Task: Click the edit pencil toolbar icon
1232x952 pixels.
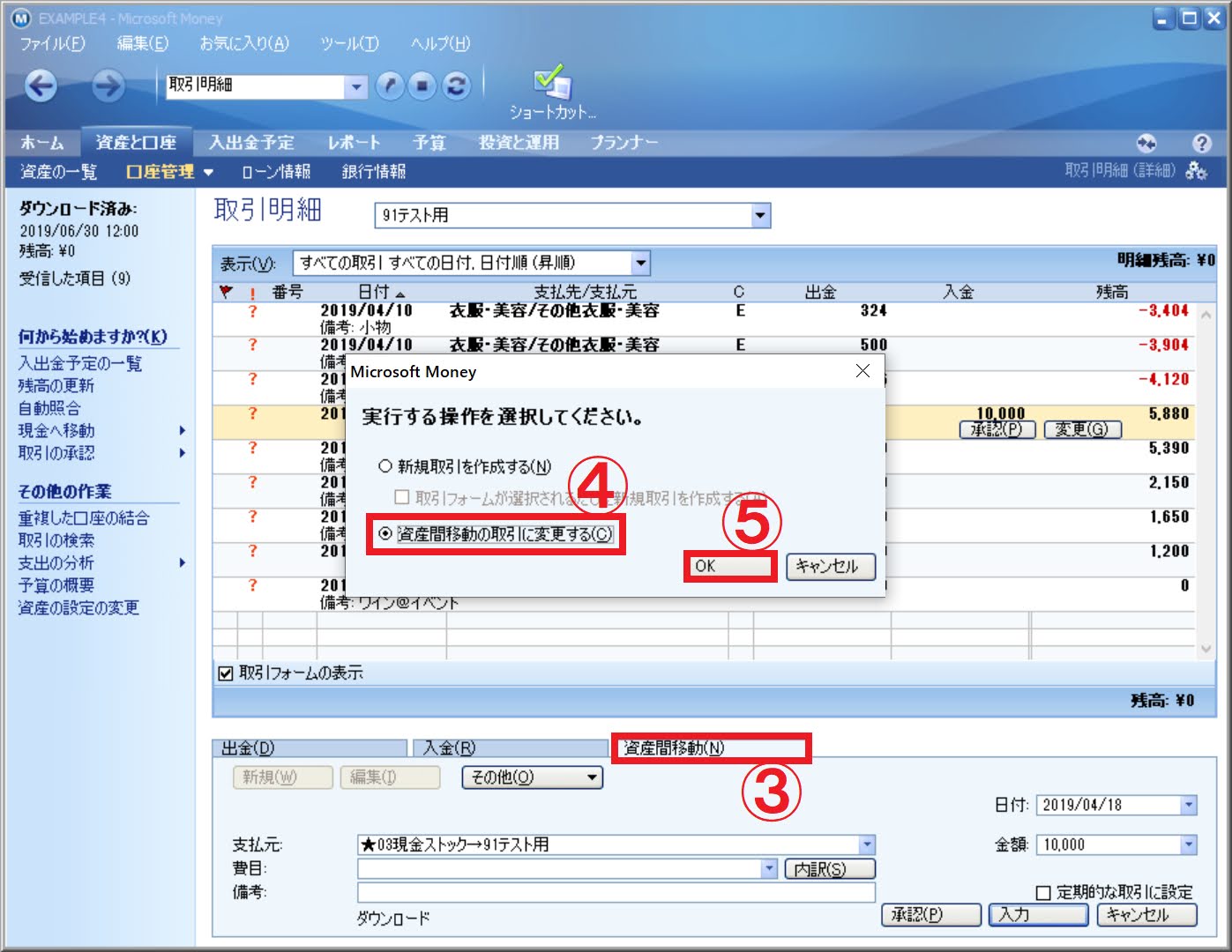Action: 390,86
